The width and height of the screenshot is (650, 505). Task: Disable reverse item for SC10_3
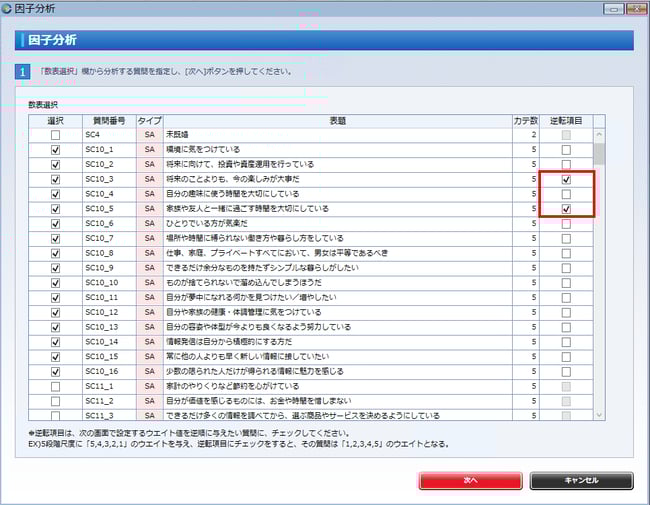tap(566, 179)
